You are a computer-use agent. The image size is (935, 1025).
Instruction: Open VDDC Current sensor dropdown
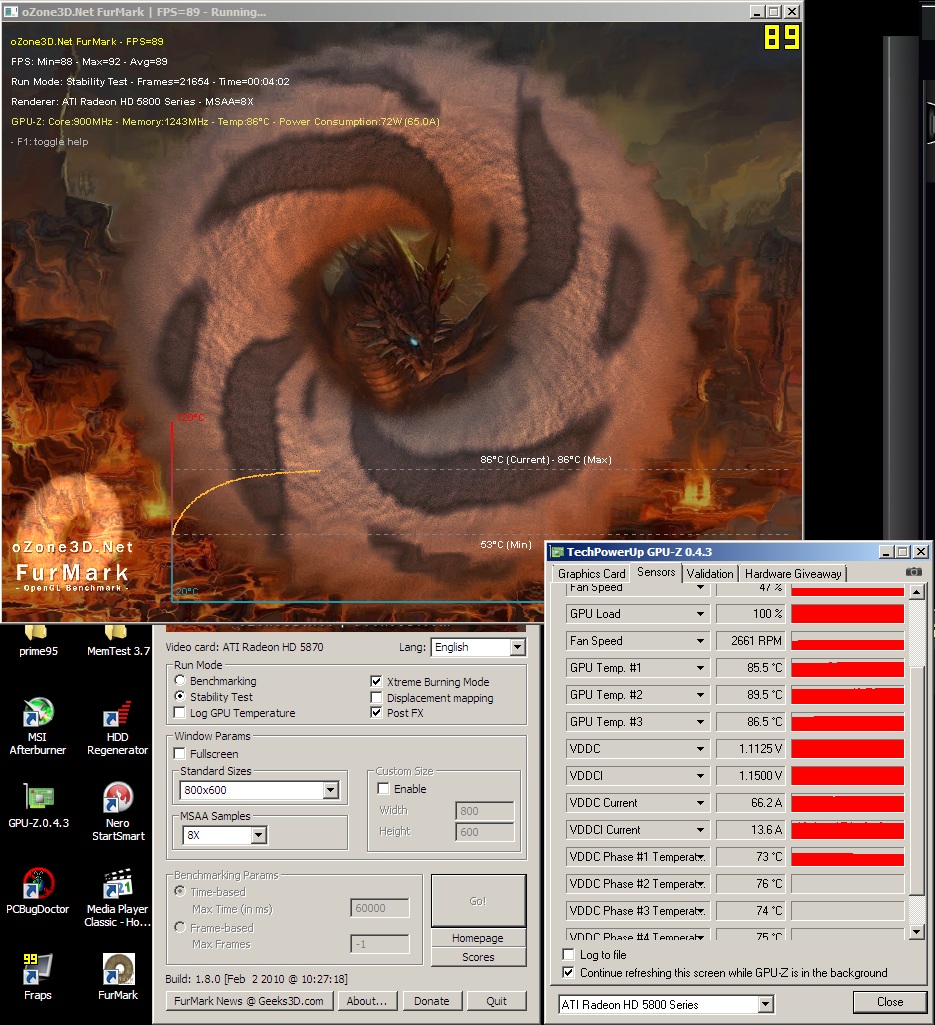point(700,803)
